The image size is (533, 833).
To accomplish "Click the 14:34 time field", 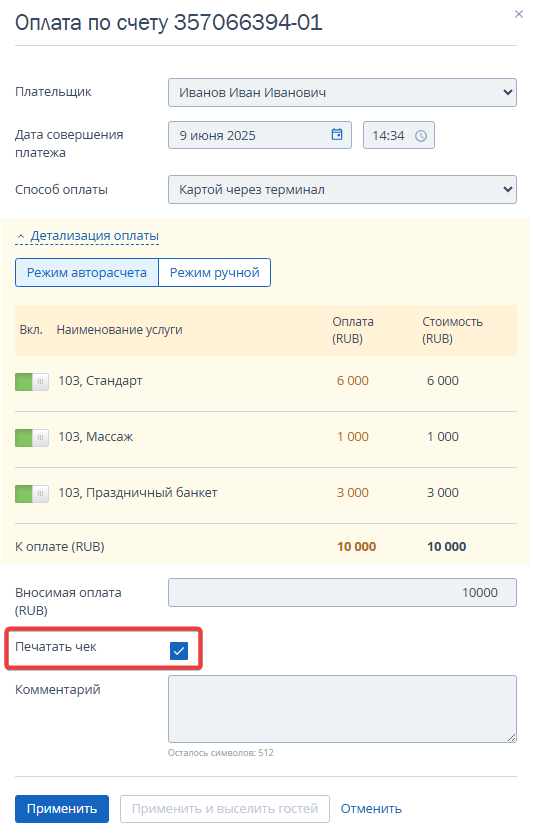I will [399, 135].
